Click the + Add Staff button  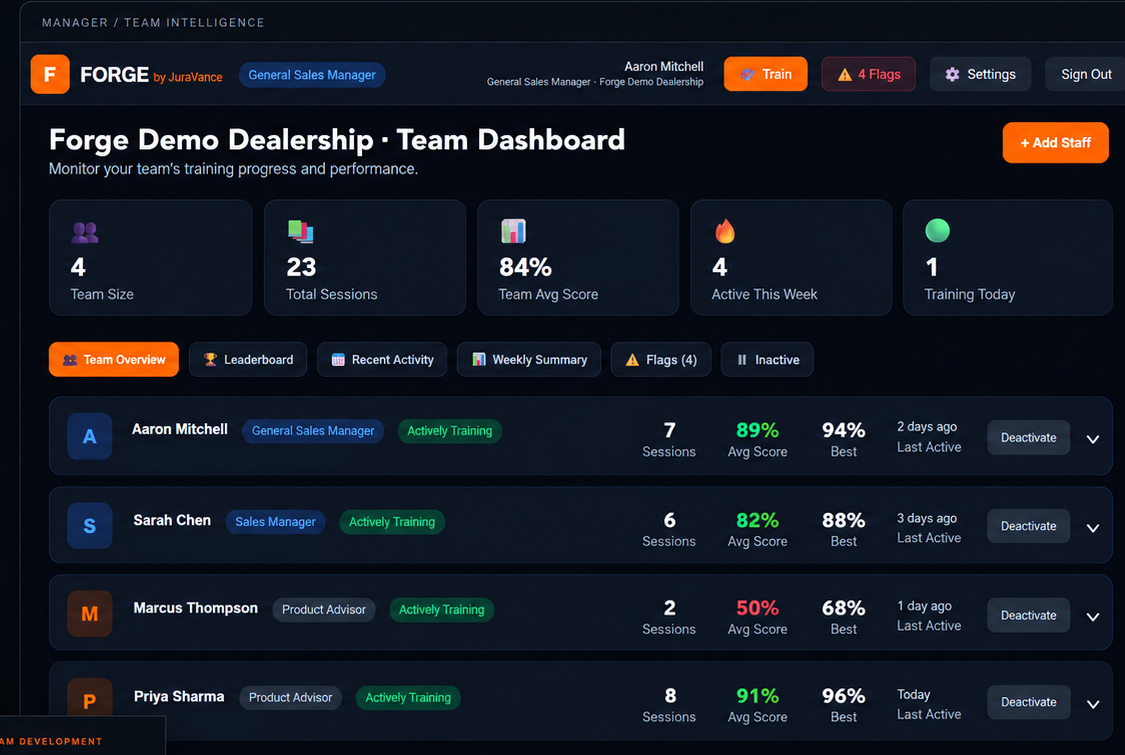[x=1055, y=143]
